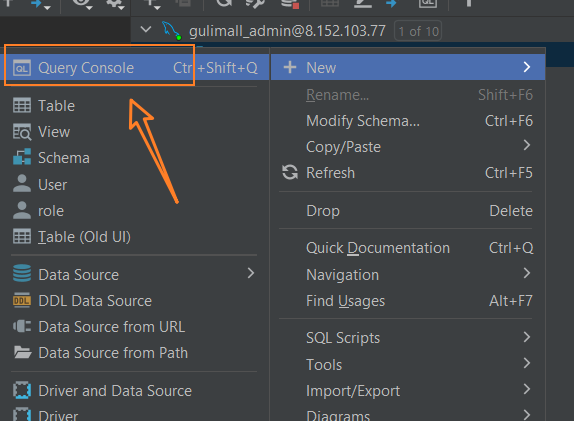Collapse the gulimall_admin data source node
The image size is (574, 421).
coord(146,29)
